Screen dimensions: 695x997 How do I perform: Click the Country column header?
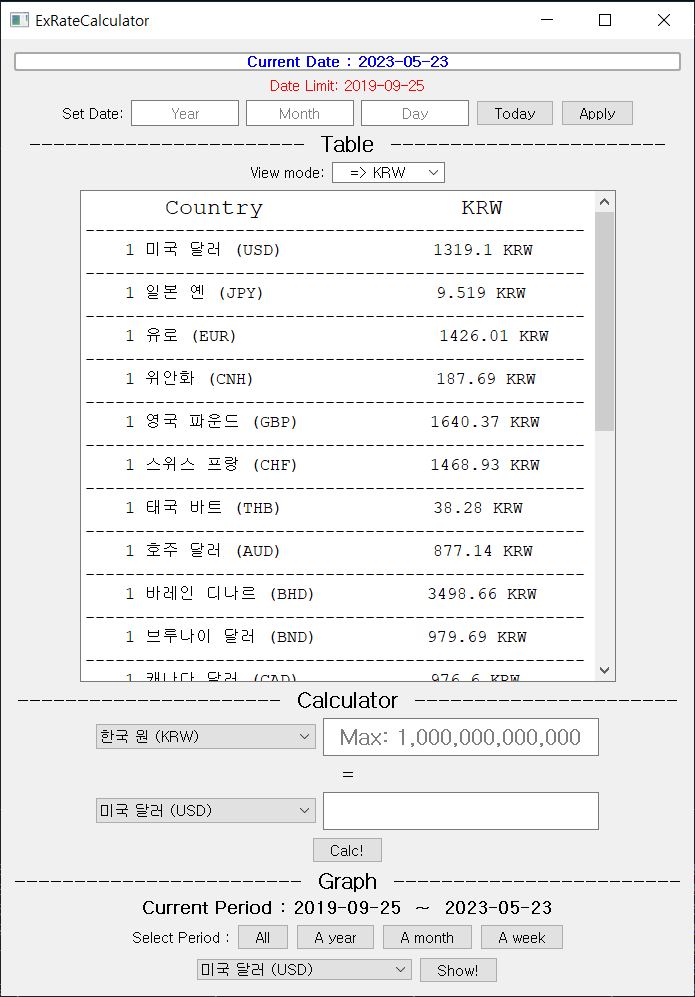(x=214, y=208)
